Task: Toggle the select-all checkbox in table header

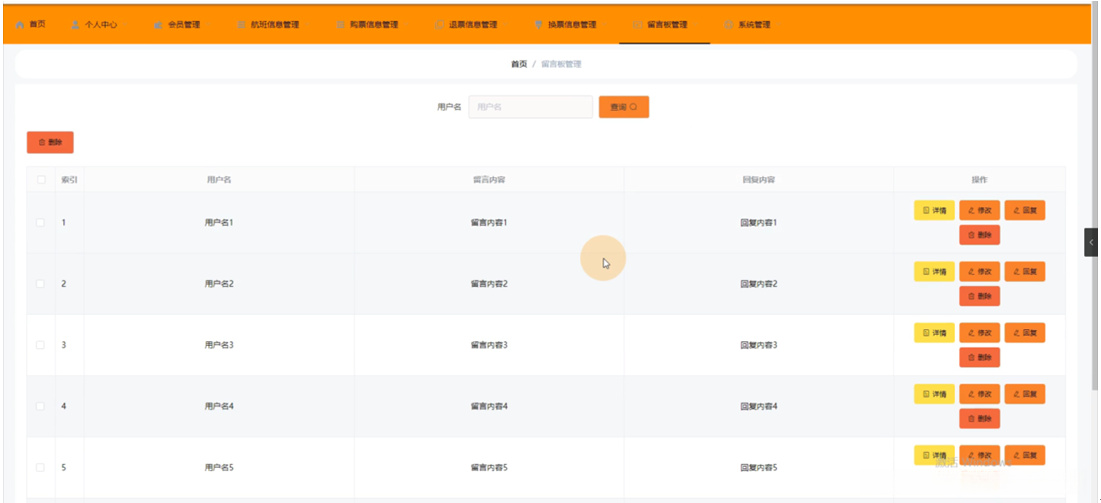Action: (x=41, y=180)
